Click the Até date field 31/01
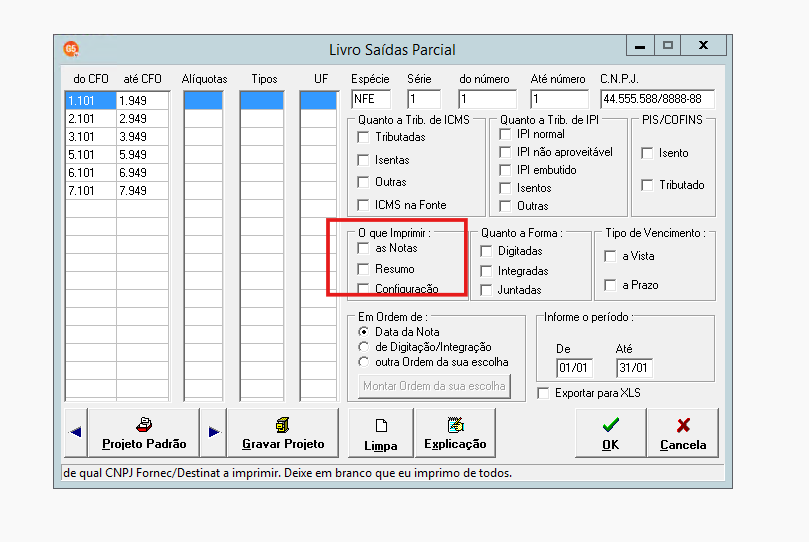 [x=634, y=368]
